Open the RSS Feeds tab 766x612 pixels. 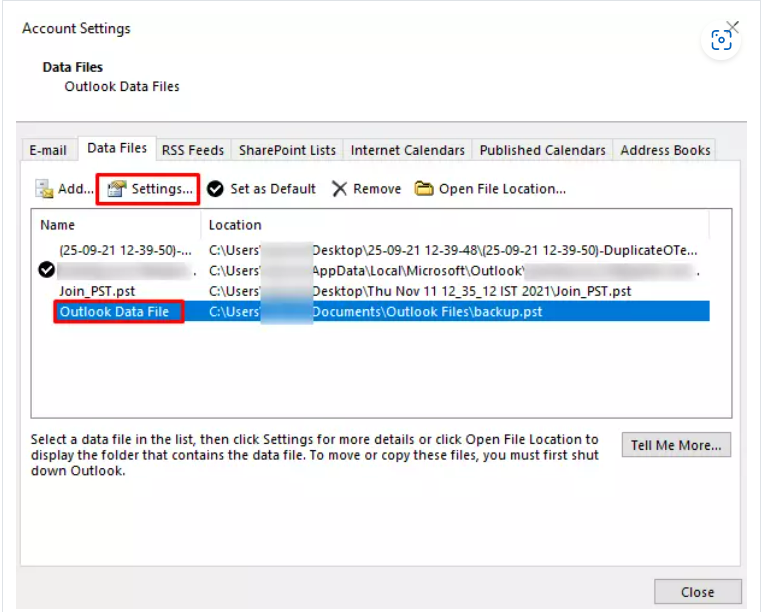click(193, 150)
